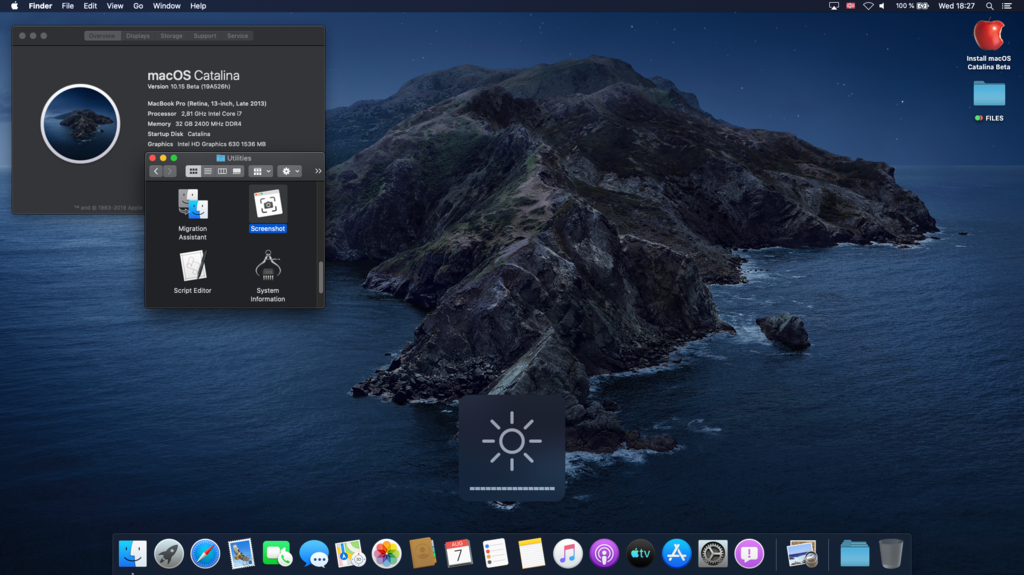Open the blue folder stack in Dock
1024x575 pixels.
854,554
